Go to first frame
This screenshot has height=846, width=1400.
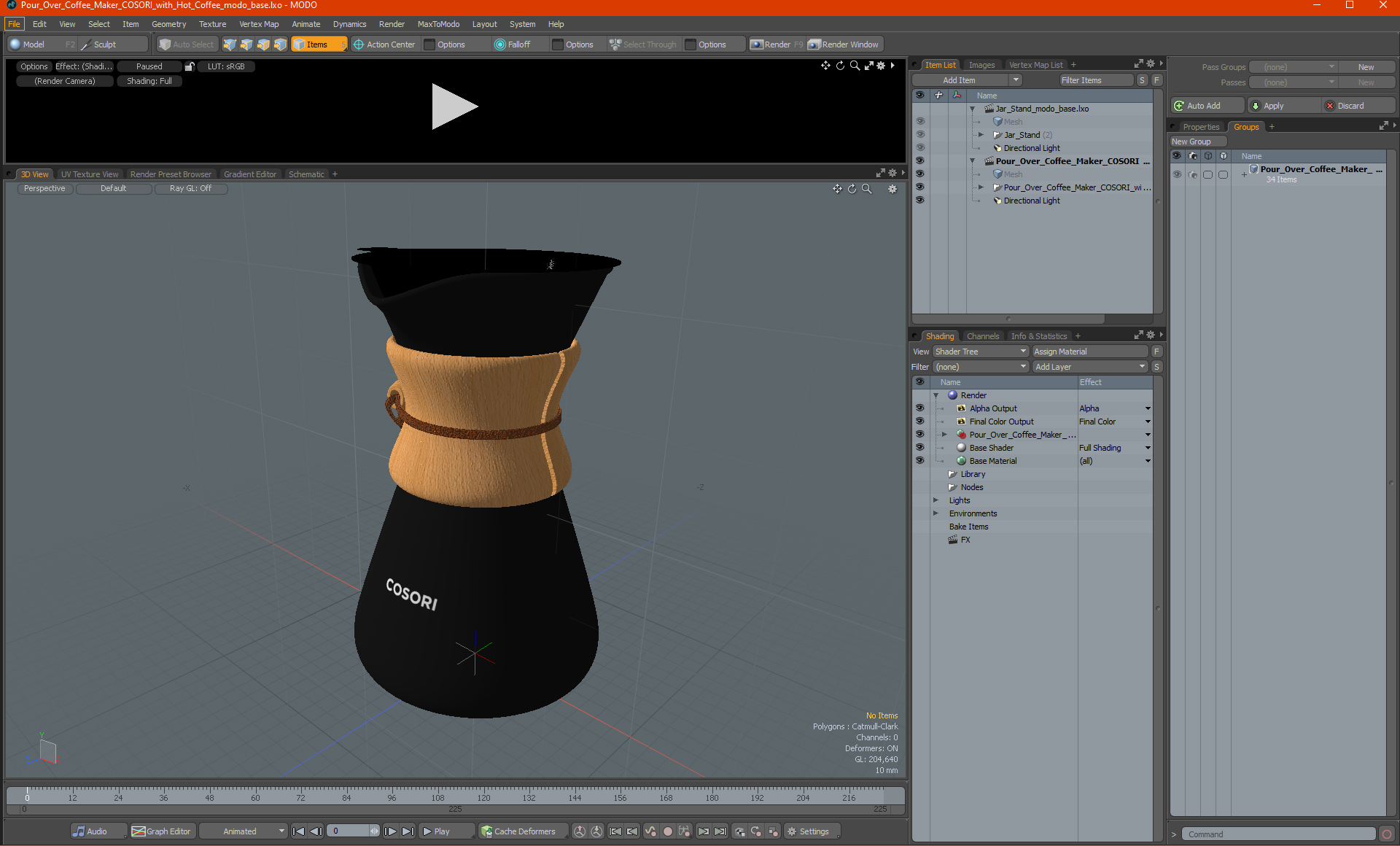298,831
